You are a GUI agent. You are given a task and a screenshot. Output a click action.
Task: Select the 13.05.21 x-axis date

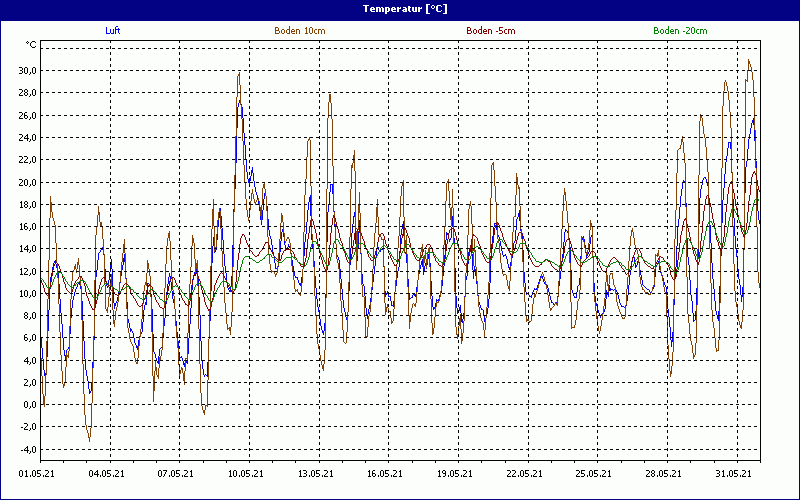coord(315,474)
